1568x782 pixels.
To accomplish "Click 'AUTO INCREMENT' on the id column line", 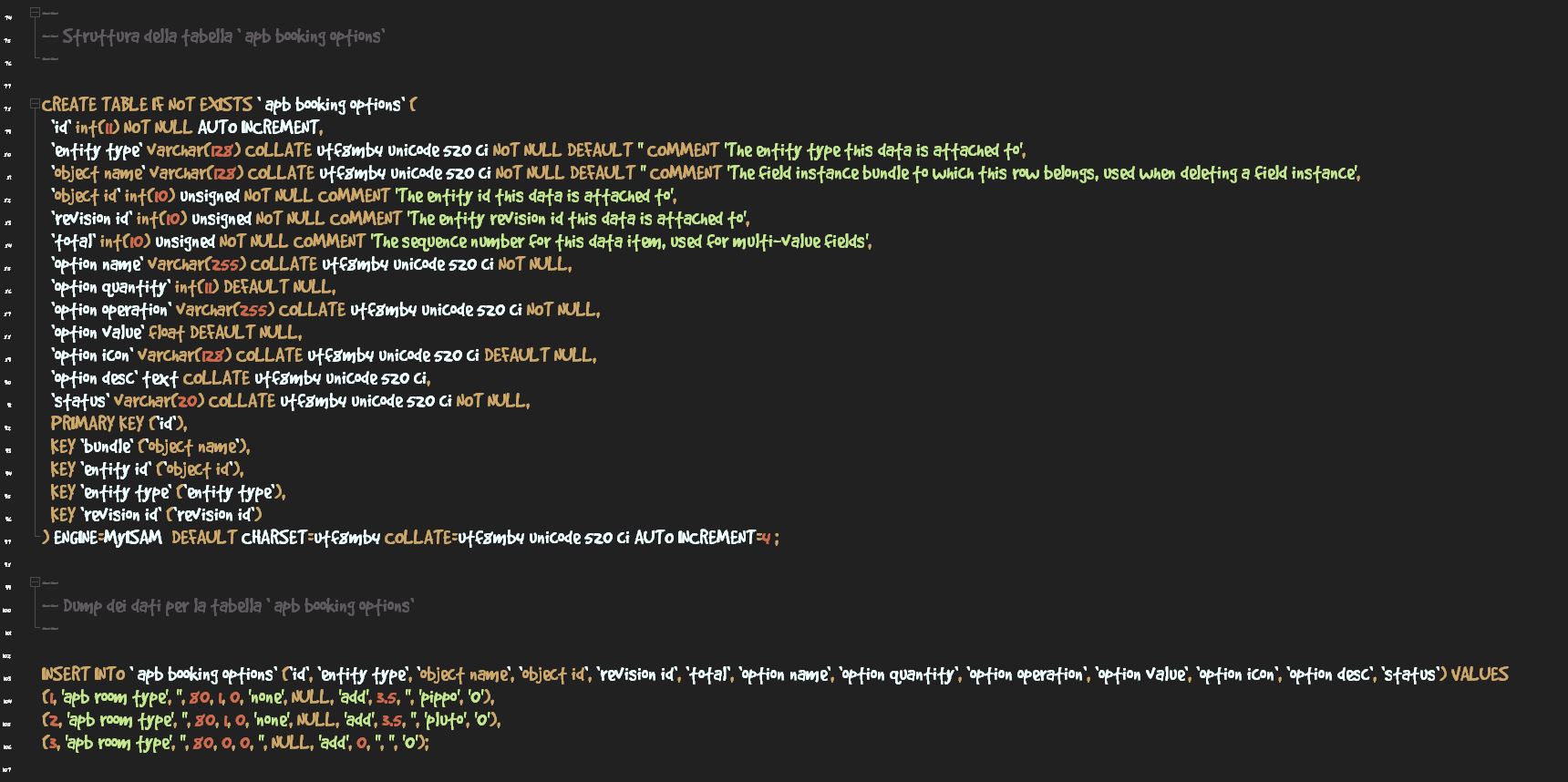I will 259,128.
